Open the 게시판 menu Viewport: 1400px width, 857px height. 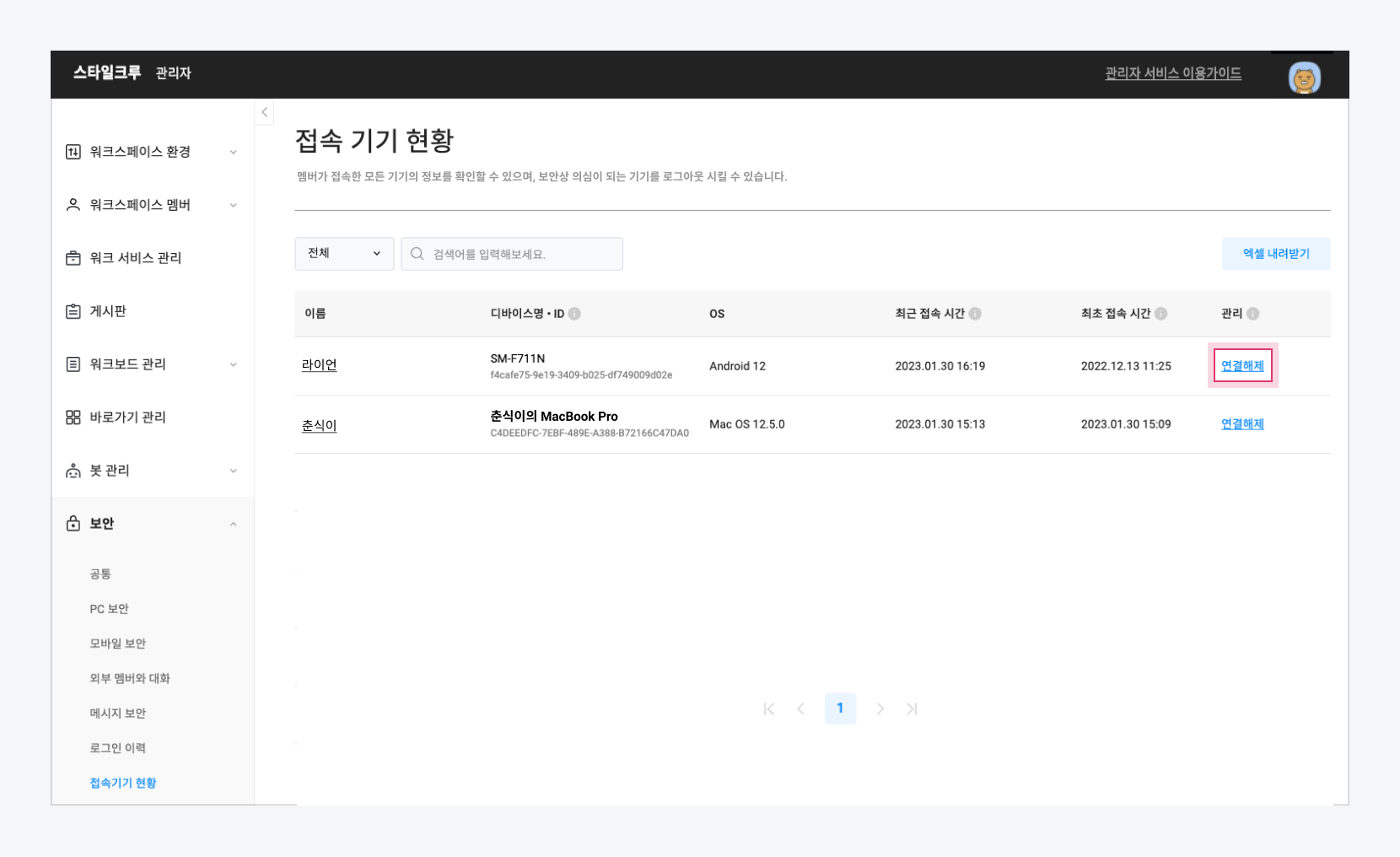pos(108,311)
